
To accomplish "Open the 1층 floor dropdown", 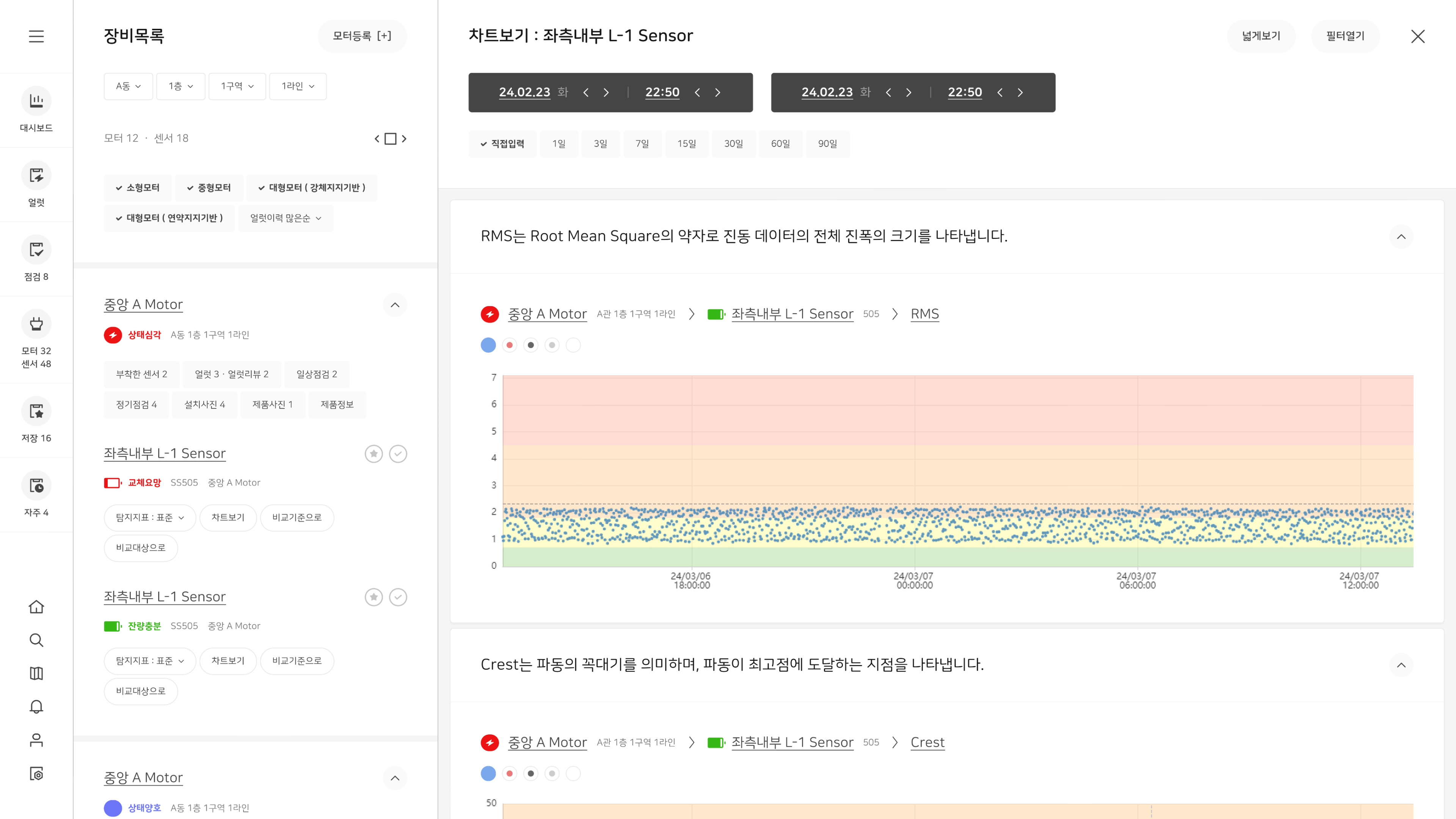I will tap(180, 86).
